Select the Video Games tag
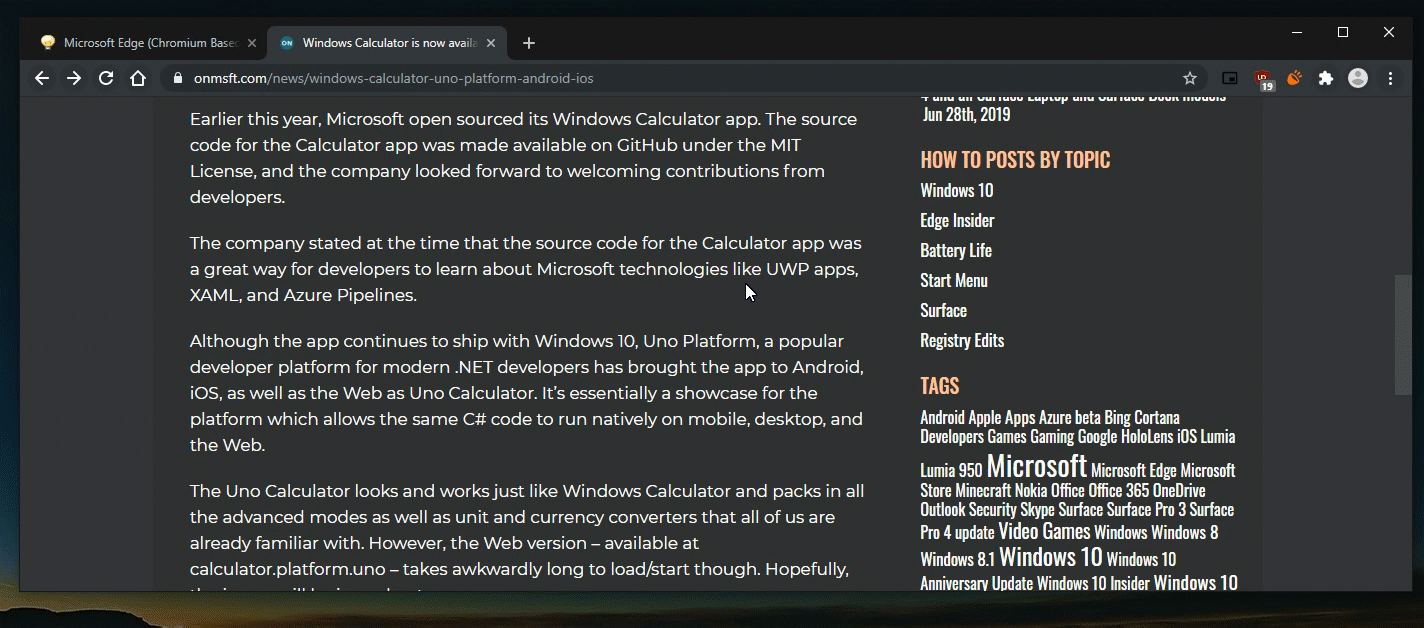The image size is (1424, 628). pyautogui.click(x=1044, y=531)
